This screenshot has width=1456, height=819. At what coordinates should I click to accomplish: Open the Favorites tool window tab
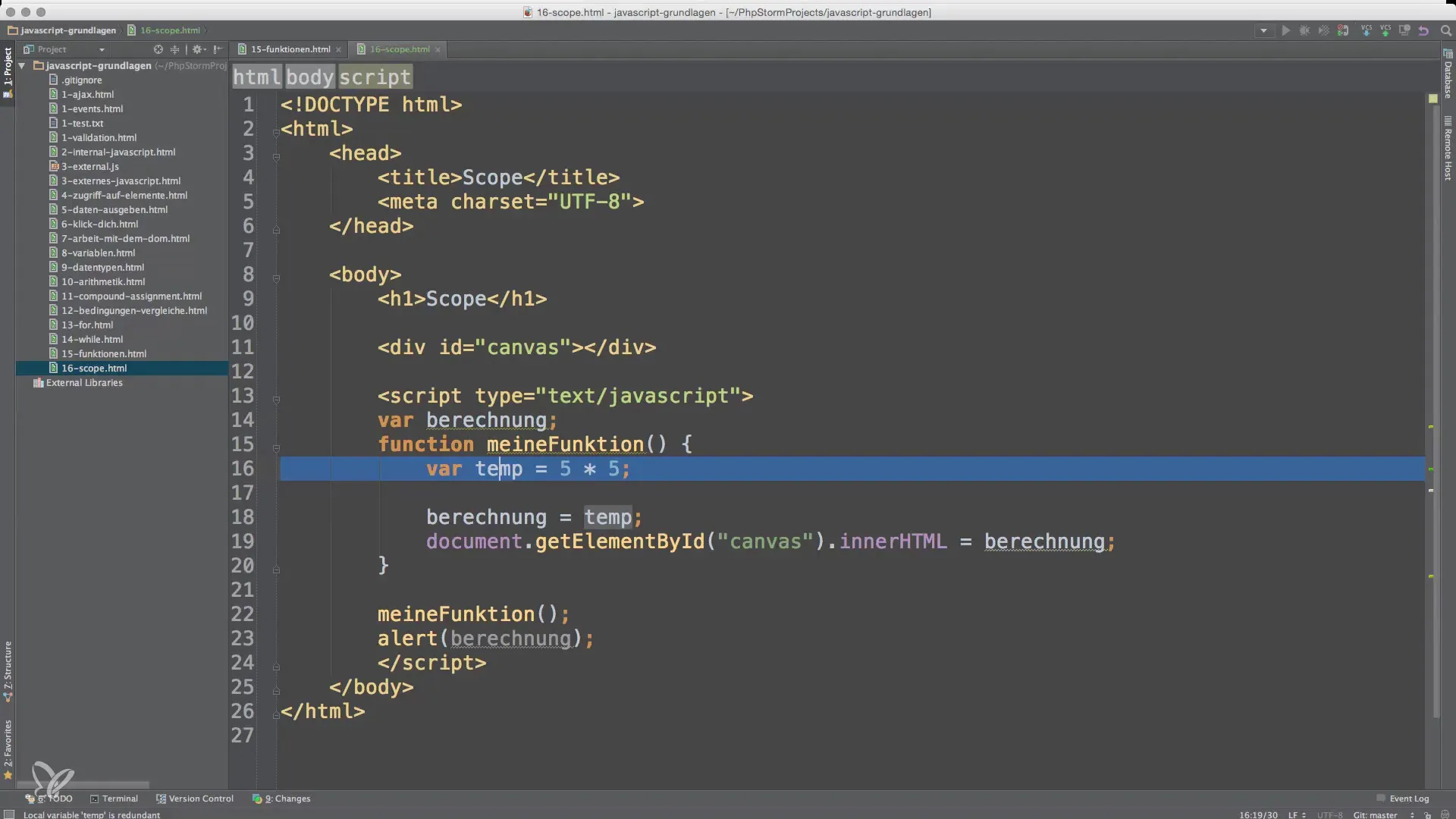(8, 749)
